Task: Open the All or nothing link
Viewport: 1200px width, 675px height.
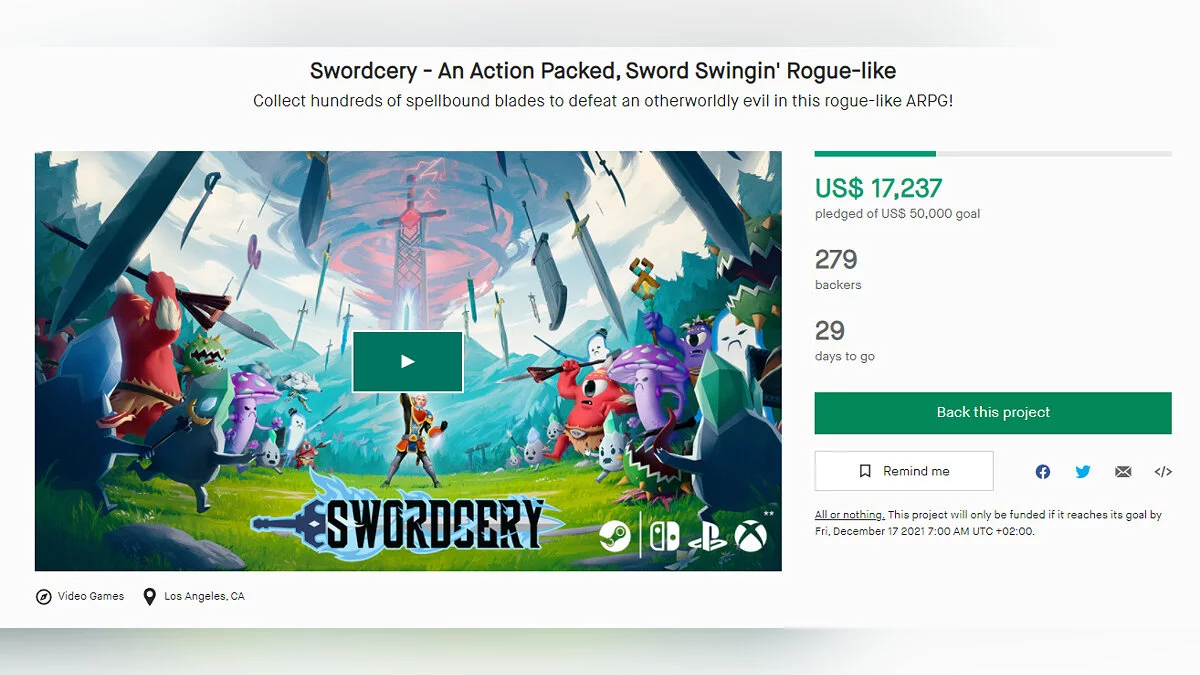Action: coord(849,515)
